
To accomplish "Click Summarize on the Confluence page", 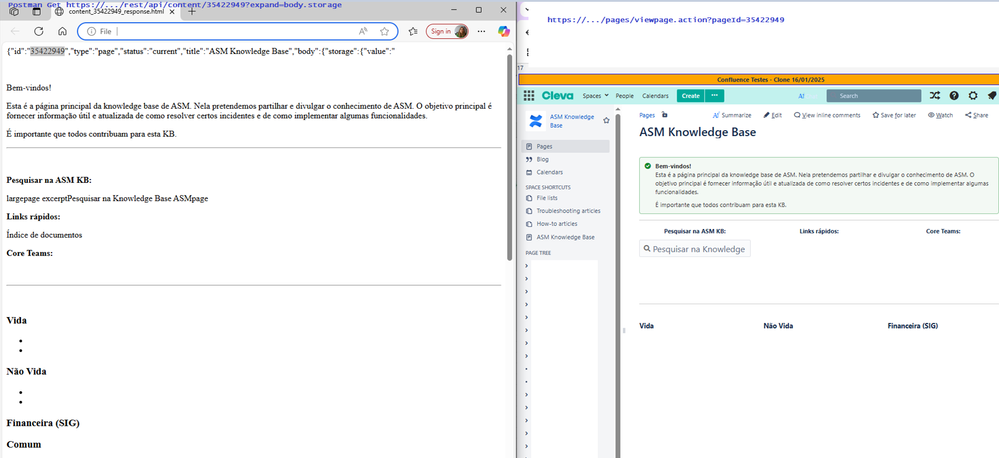I will click(732, 115).
